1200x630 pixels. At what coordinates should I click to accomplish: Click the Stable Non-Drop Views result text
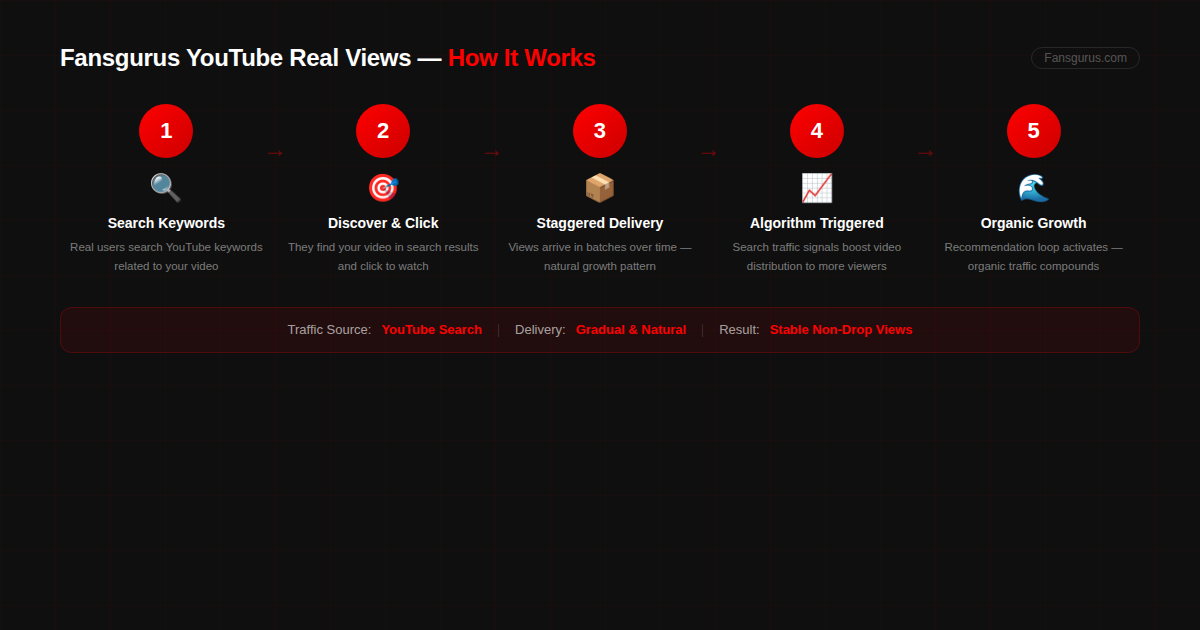coord(841,329)
